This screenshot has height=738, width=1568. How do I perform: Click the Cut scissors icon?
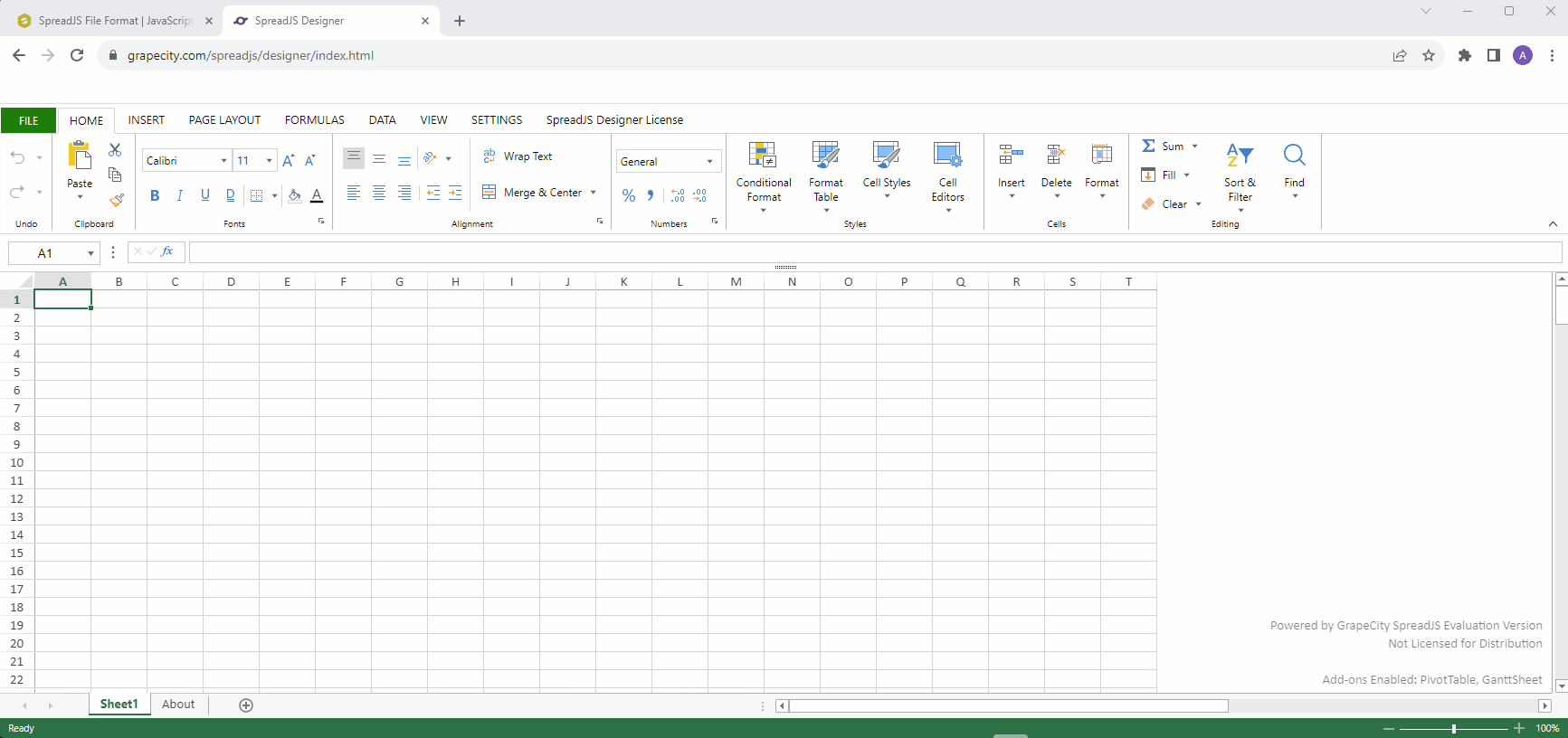pos(115,150)
